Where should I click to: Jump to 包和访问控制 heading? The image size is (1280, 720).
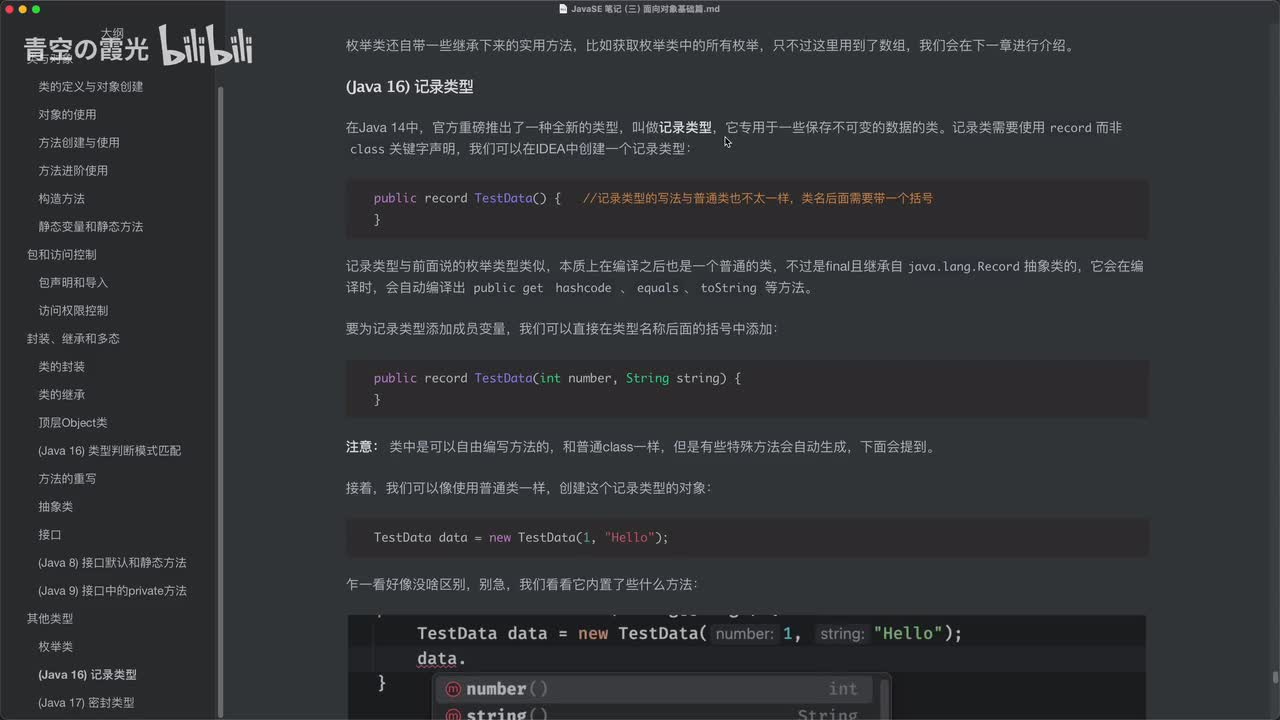pyautogui.click(x=62, y=255)
